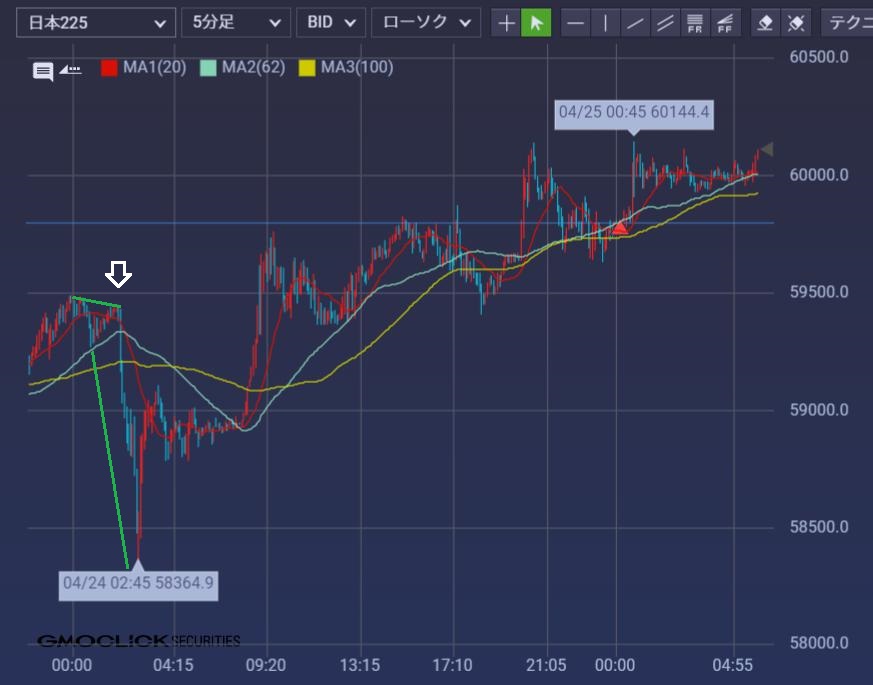This screenshot has height=685, width=873.
Task: Expand the BID price type dropdown
Action: tap(330, 23)
